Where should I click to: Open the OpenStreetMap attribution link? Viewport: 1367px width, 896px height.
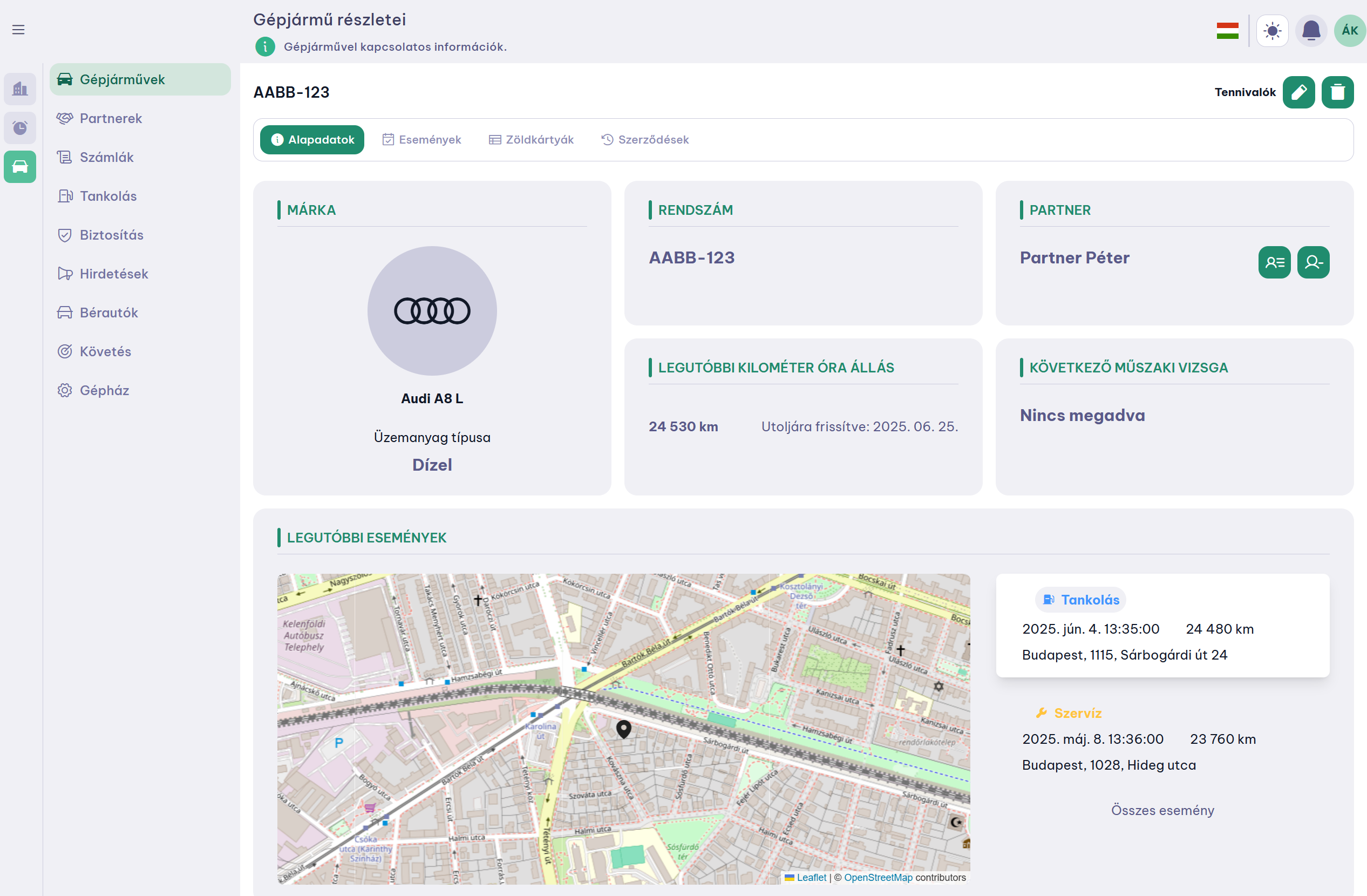pyautogui.click(x=878, y=878)
